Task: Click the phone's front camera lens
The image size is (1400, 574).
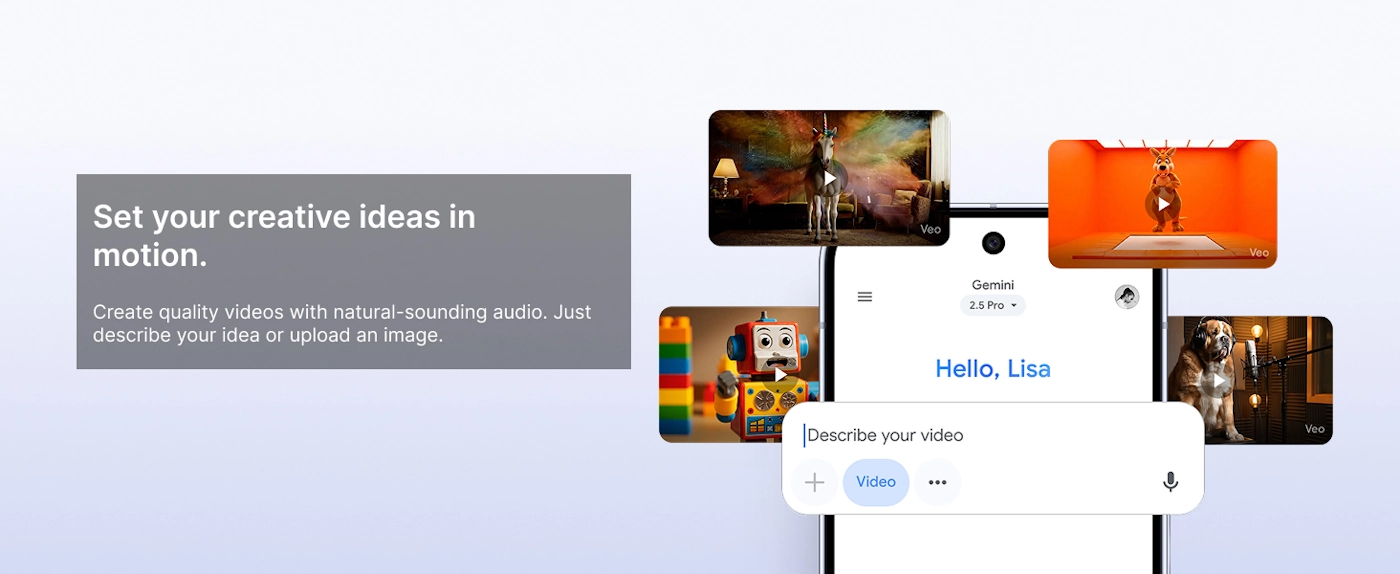Action: tap(993, 243)
